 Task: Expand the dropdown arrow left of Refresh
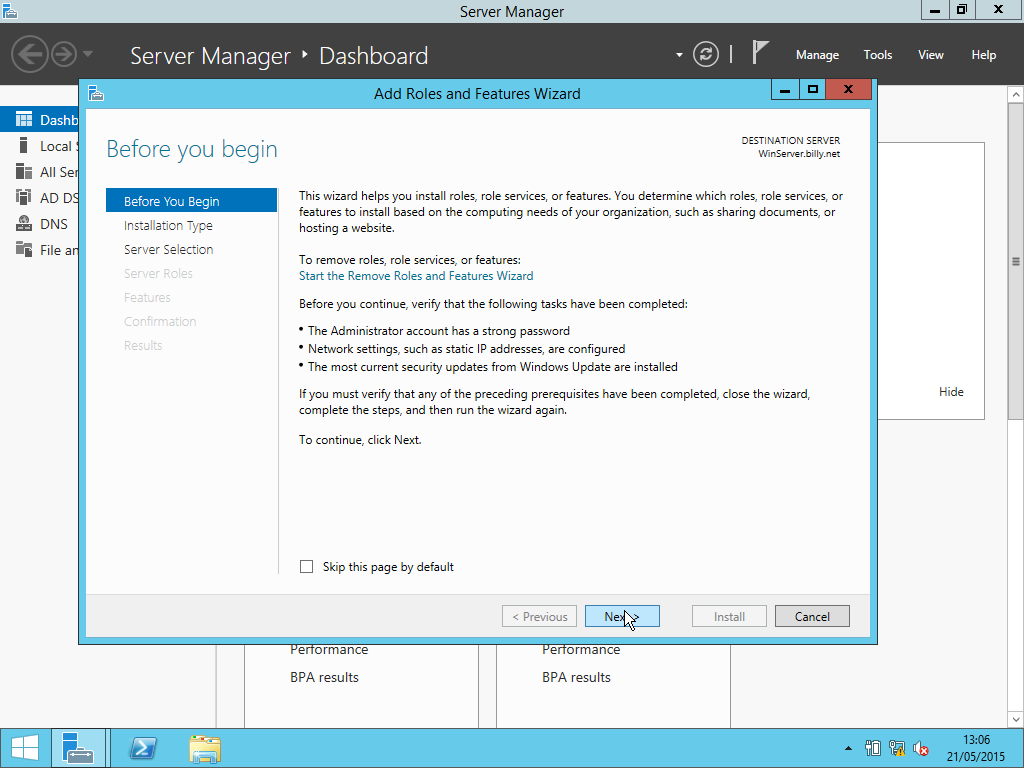click(x=679, y=55)
